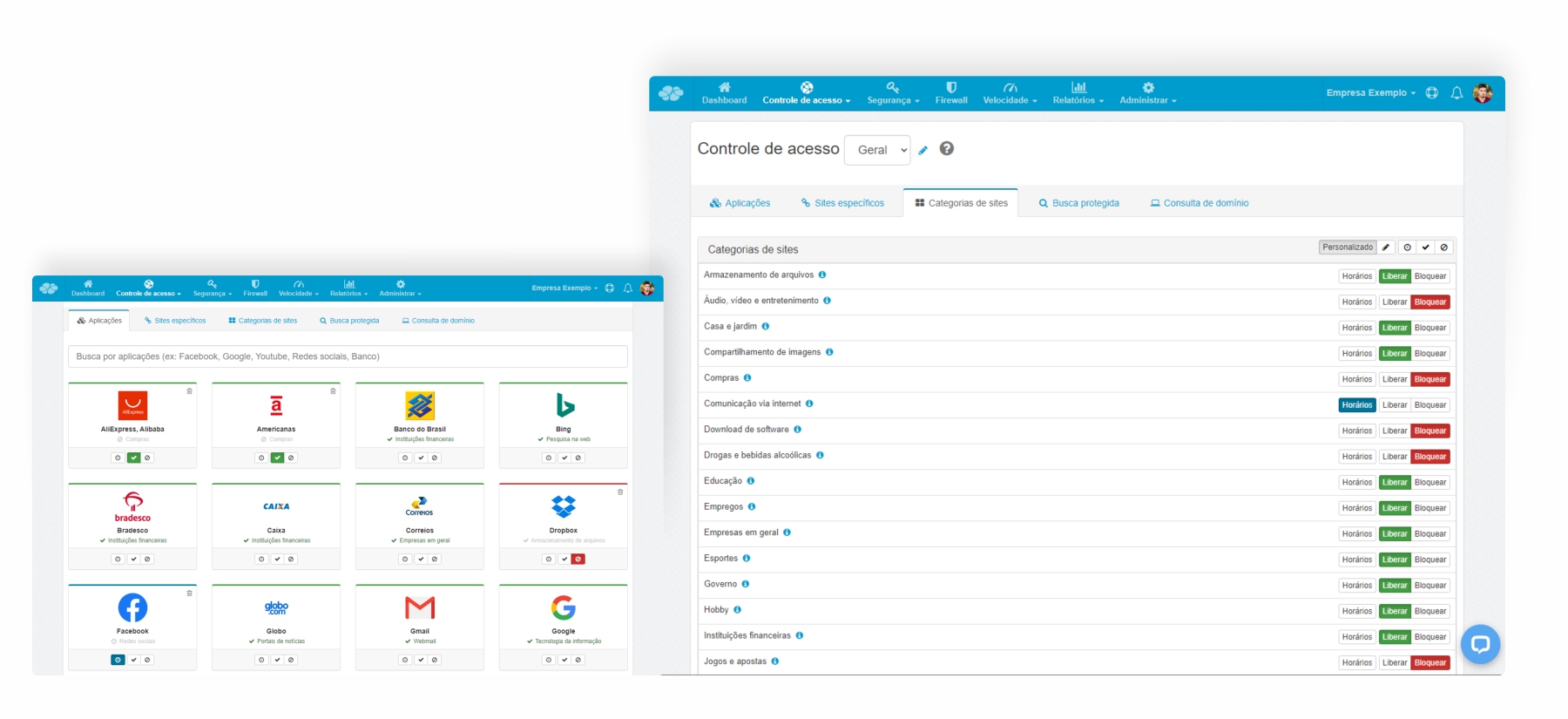Image resolution: width=1568 pixels, height=719 pixels.
Task: Set Governo to Bloquear
Action: [1430, 586]
